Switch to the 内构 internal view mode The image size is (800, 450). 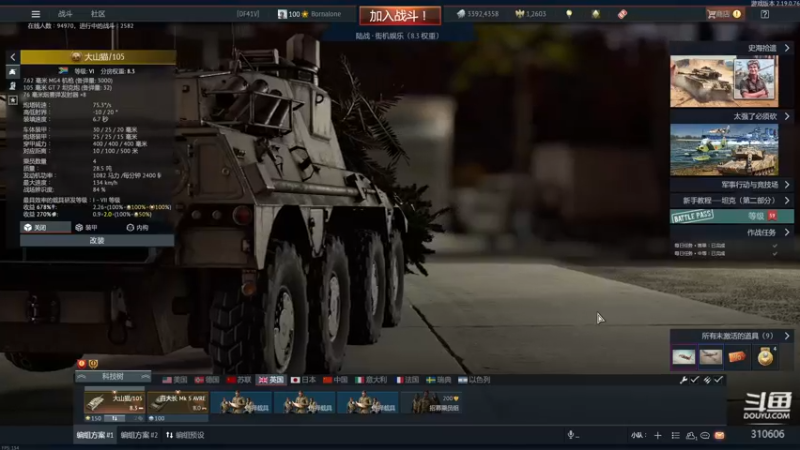coord(138,228)
